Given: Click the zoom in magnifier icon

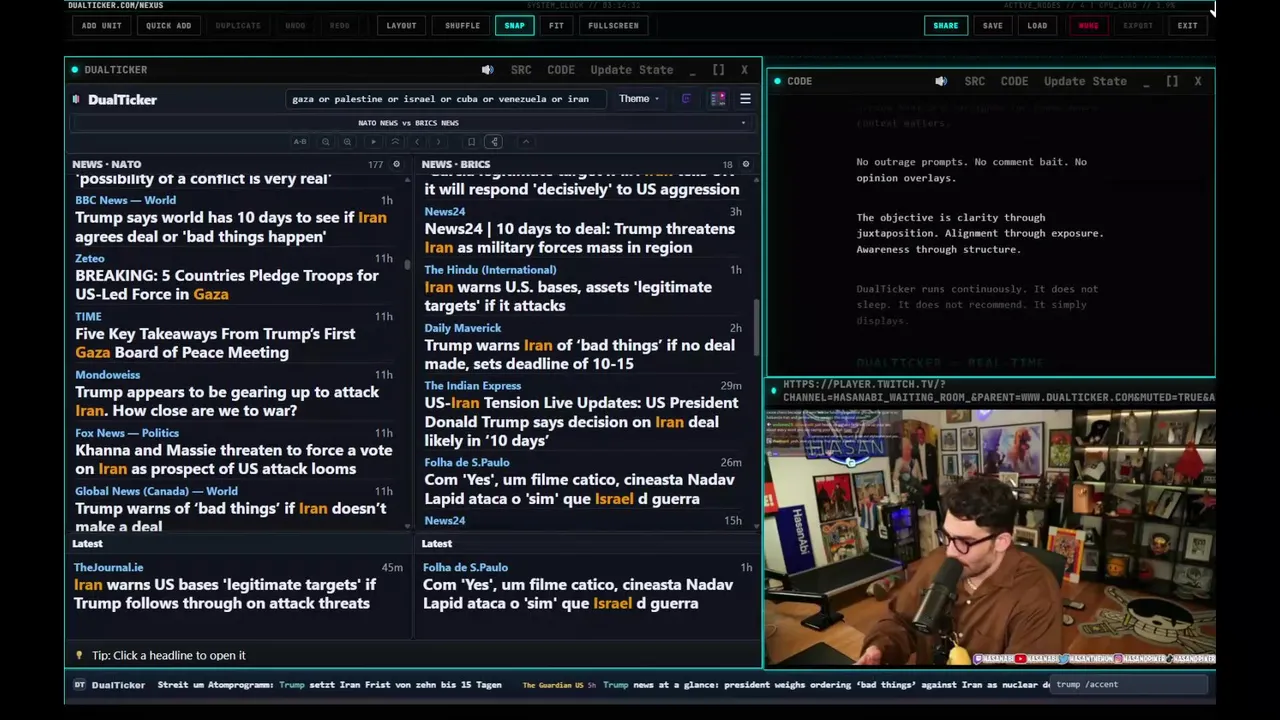Looking at the screenshot, I should [x=347, y=142].
